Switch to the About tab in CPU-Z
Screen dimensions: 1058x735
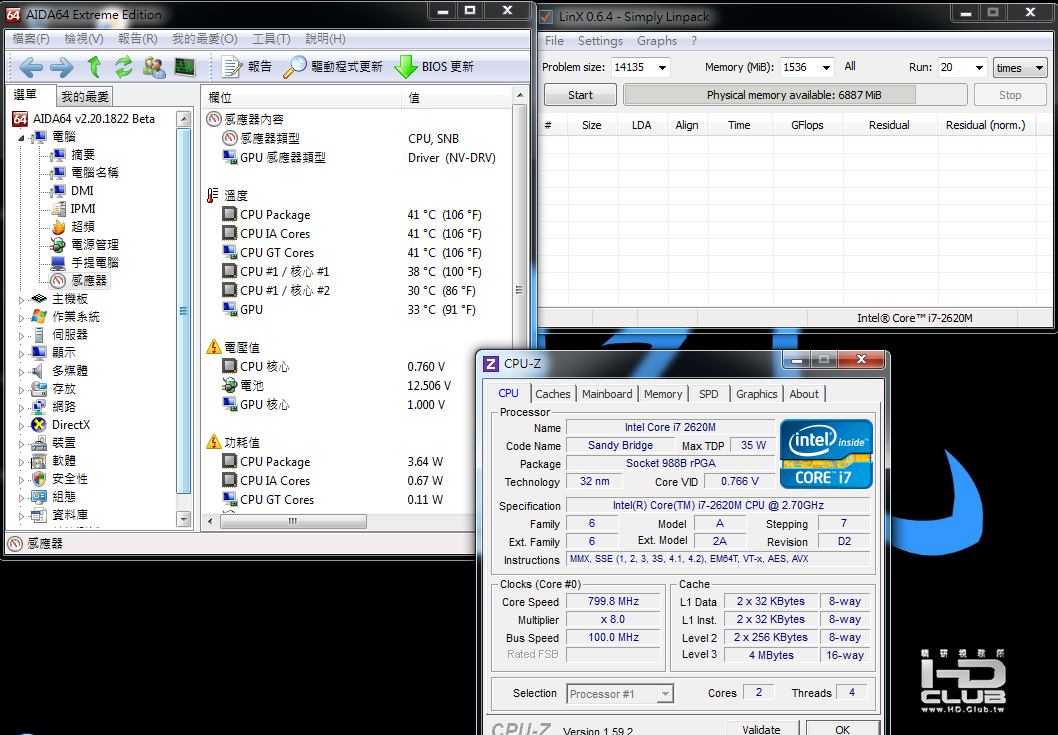click(x=804, y=393)
